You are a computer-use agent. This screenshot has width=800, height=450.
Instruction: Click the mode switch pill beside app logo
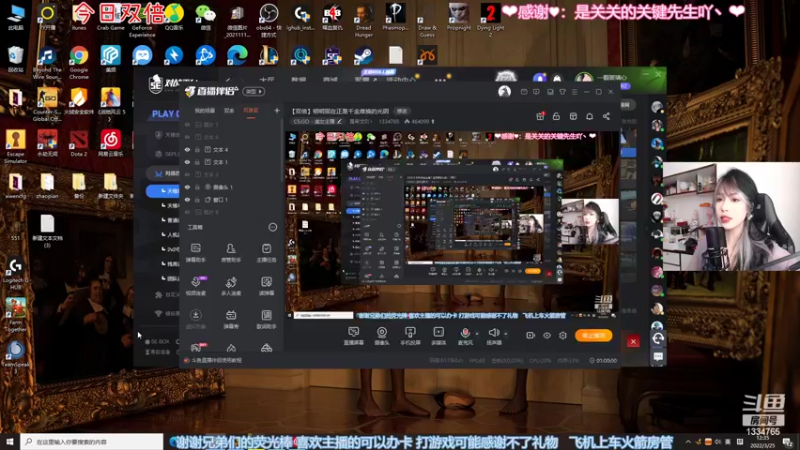tap(254, 92)
